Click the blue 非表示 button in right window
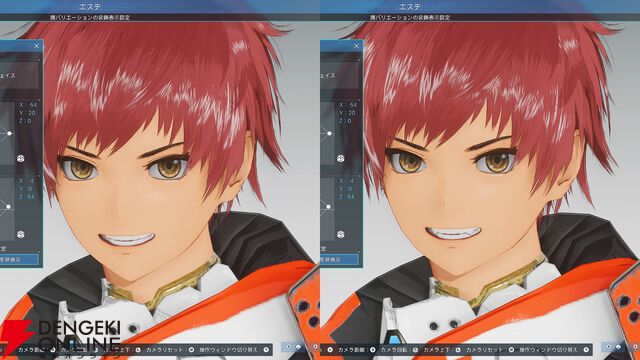This screenshot has height=360, width=640. (339, 259)
